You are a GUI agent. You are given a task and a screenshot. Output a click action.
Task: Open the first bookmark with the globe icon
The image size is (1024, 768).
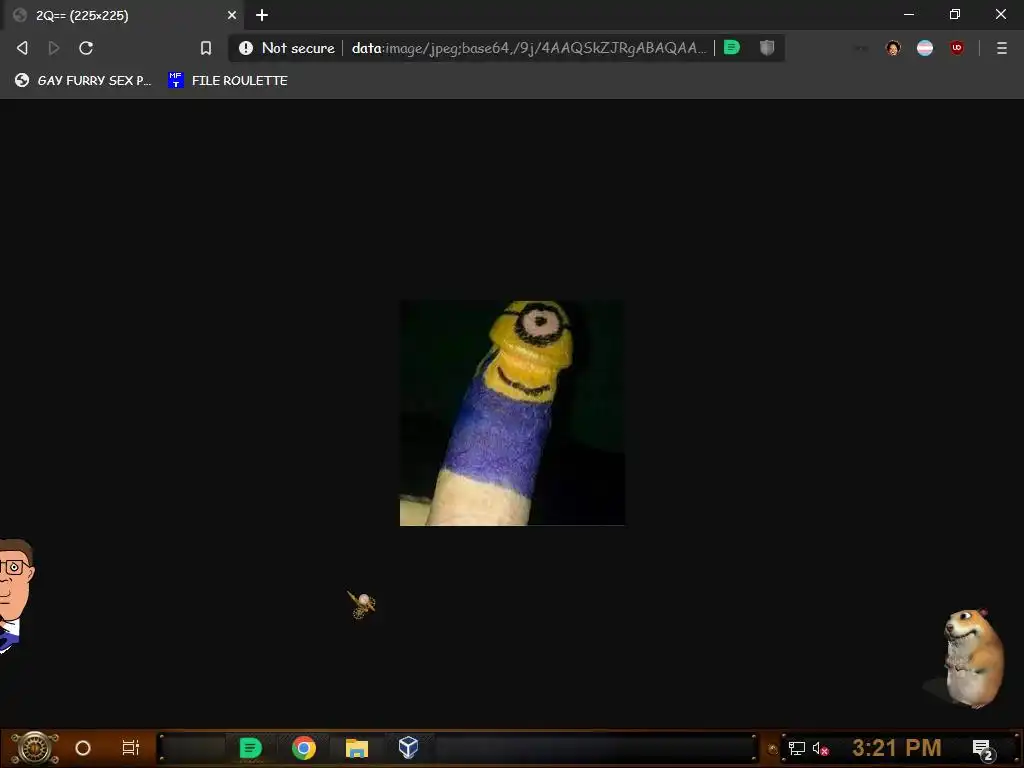point(83,80)
